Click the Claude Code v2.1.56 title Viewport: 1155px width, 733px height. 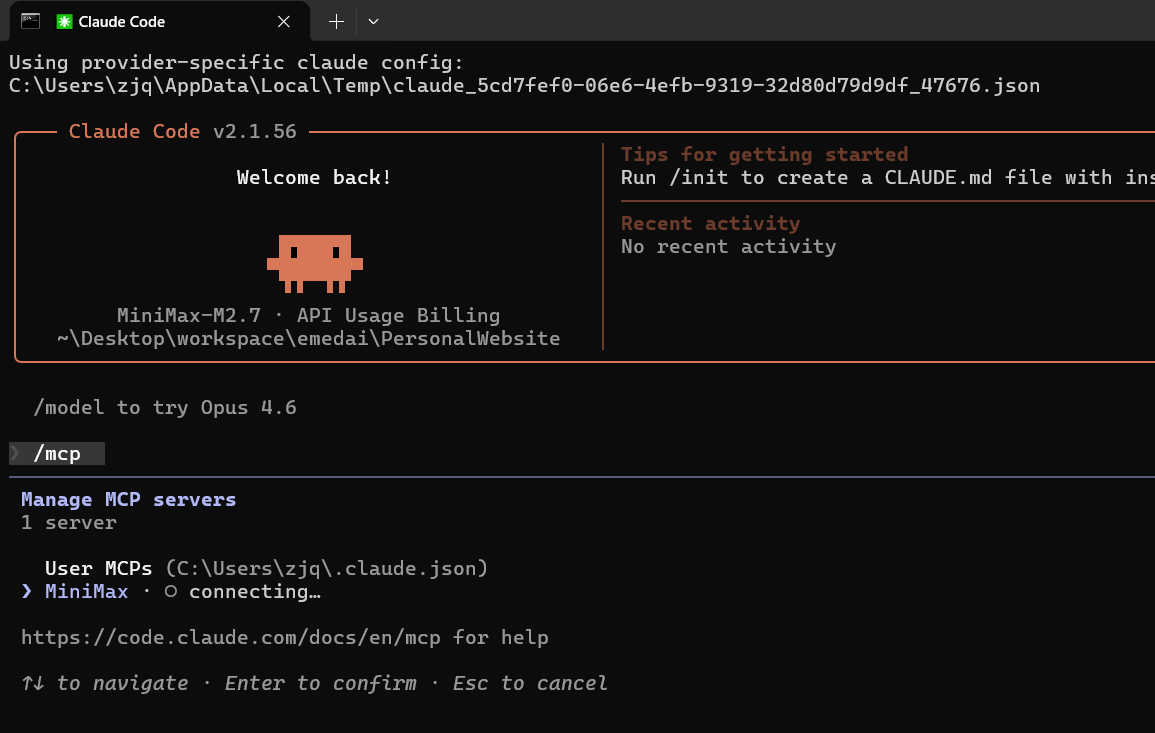point(183,131)
